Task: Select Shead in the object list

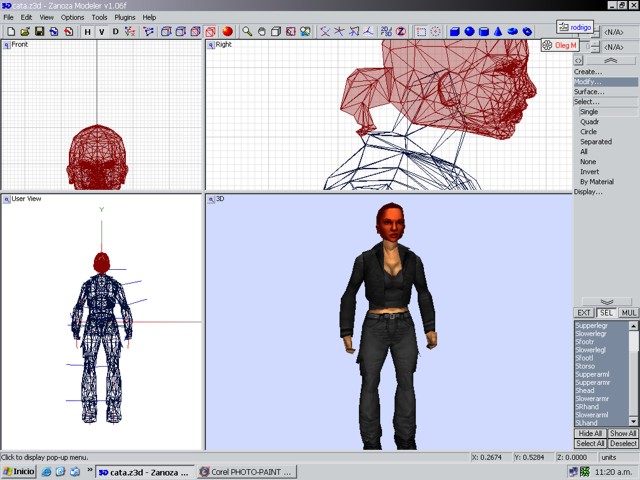Action: (x=601, y=391)
